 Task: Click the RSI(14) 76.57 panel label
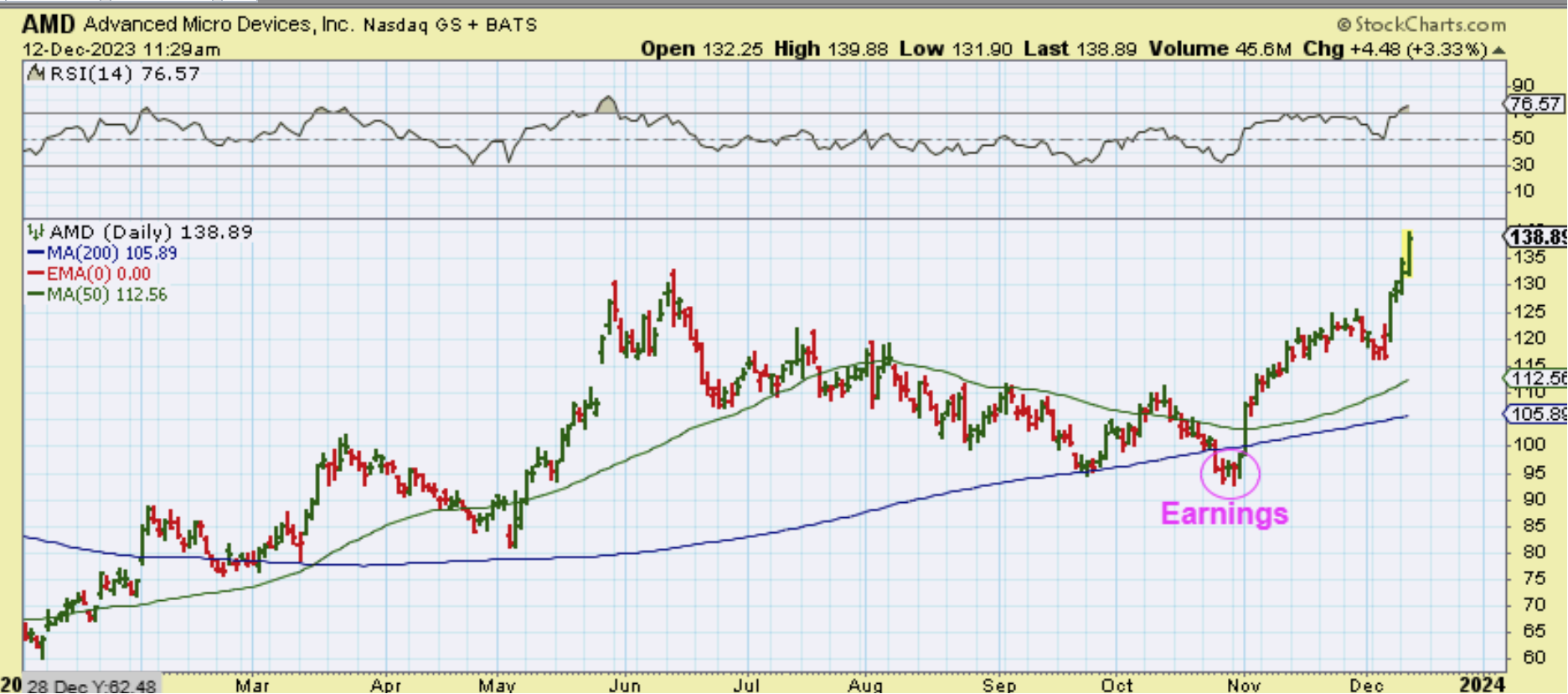click(125, 74)
